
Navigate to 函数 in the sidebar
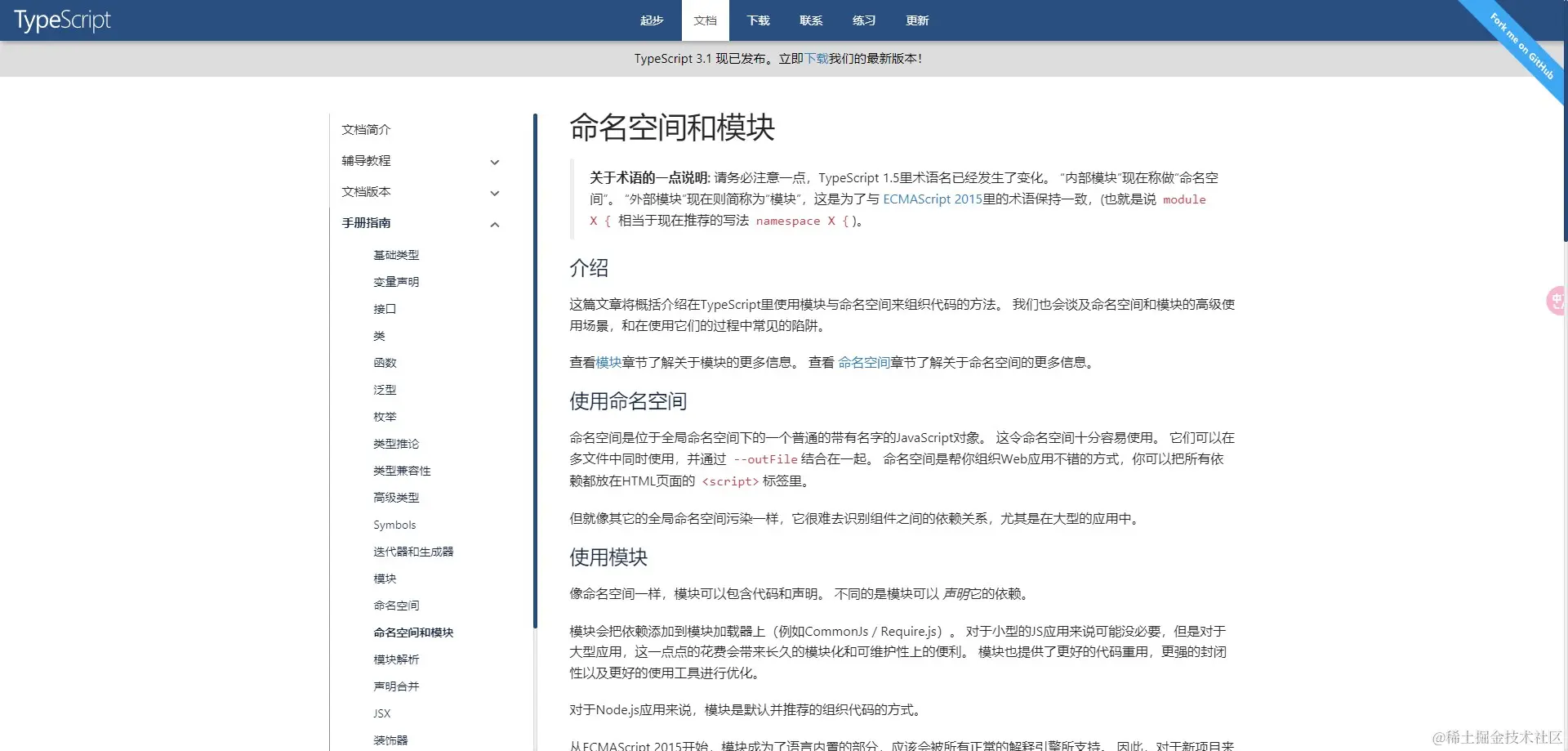[x=385, y=363]
